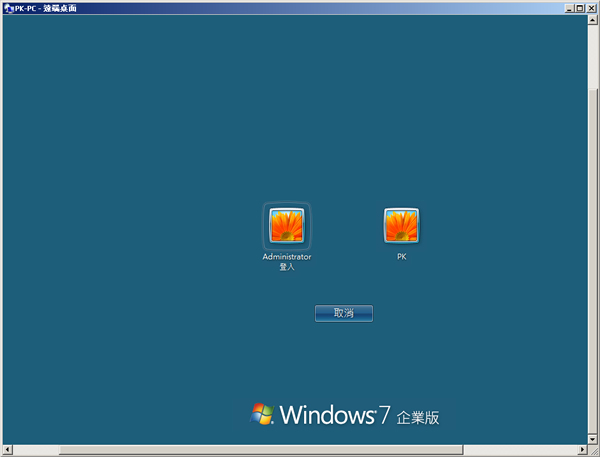Image resolution: width=600 pixels, height=457 pixels.
Task: Click the 登入 text under Administrator
Action: pyautogui.click(x=287, y=267)
